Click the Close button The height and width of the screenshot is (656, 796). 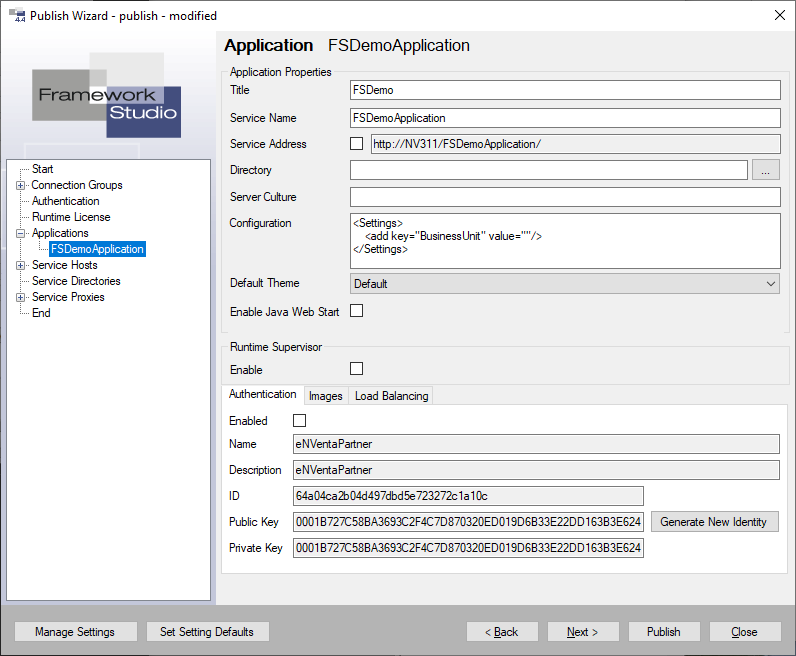pyautogui.click(x=745, y=632)
